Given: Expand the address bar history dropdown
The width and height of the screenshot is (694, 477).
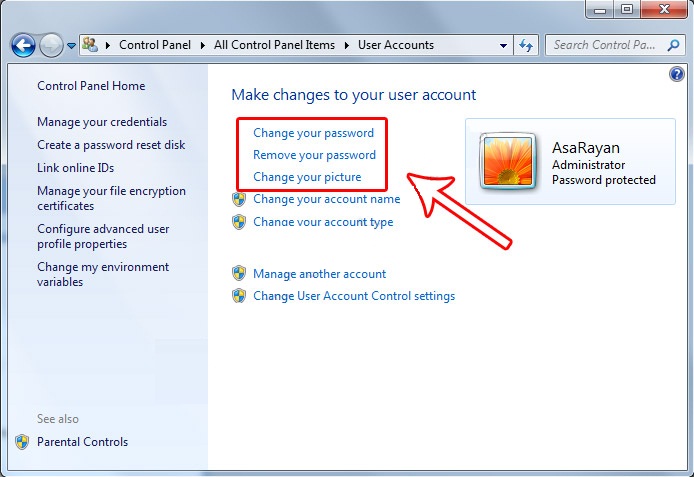Looking at the screenshot, I should [x=504, y=45].
